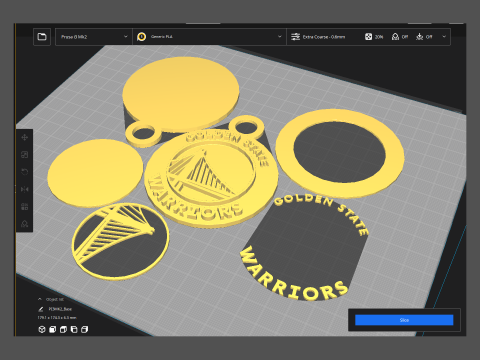The height and width of the screenshot is (360, 480).
Task: Collapse the Object list expander
Action: click(40, 299)
